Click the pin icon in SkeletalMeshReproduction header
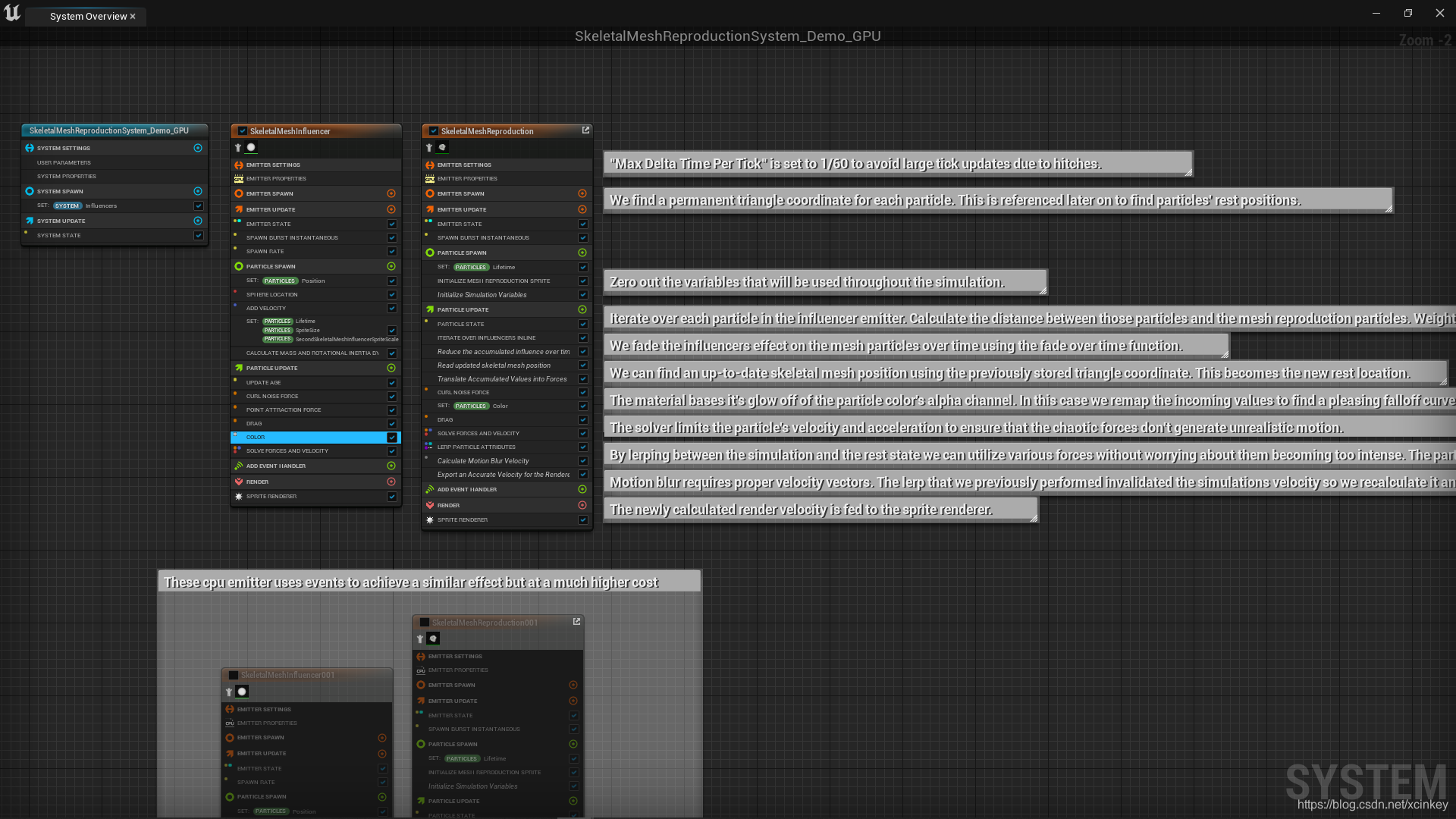 [x=429, y=148]
